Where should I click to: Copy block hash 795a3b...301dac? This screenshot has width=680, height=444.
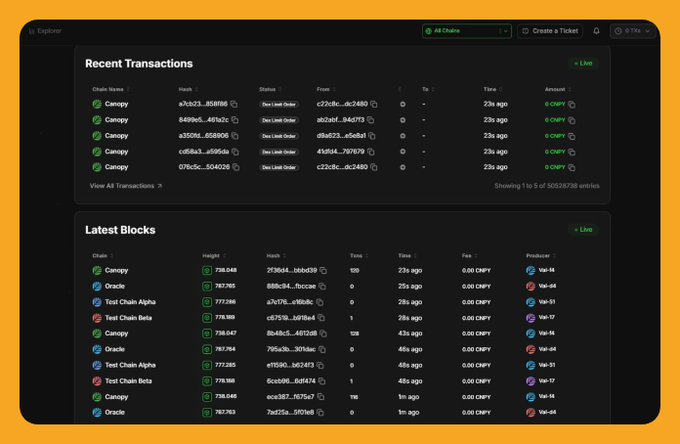(322, 349)
